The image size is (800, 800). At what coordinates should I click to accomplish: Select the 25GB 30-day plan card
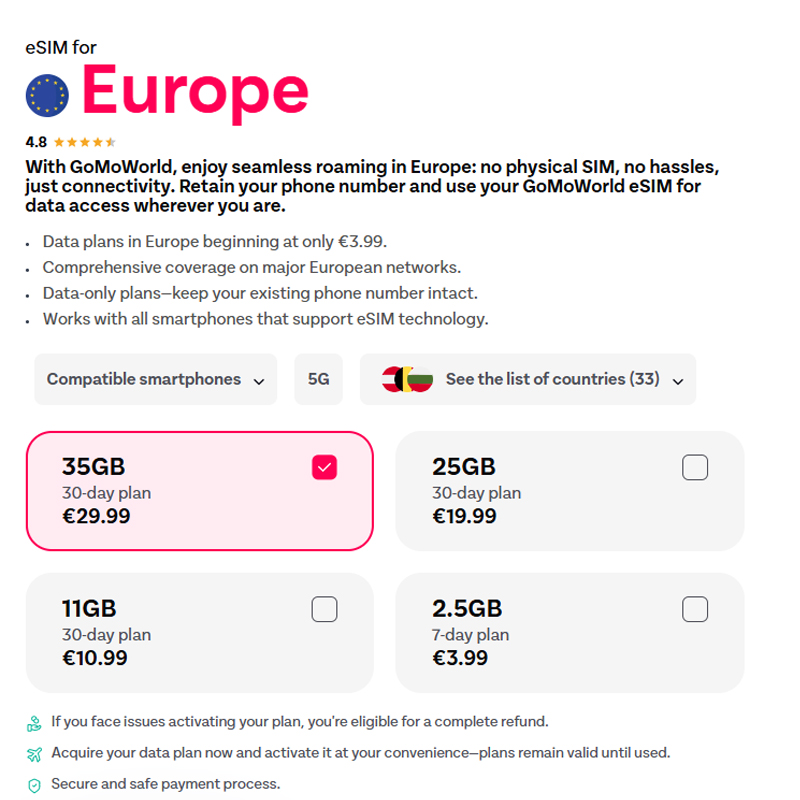point(569,491)
